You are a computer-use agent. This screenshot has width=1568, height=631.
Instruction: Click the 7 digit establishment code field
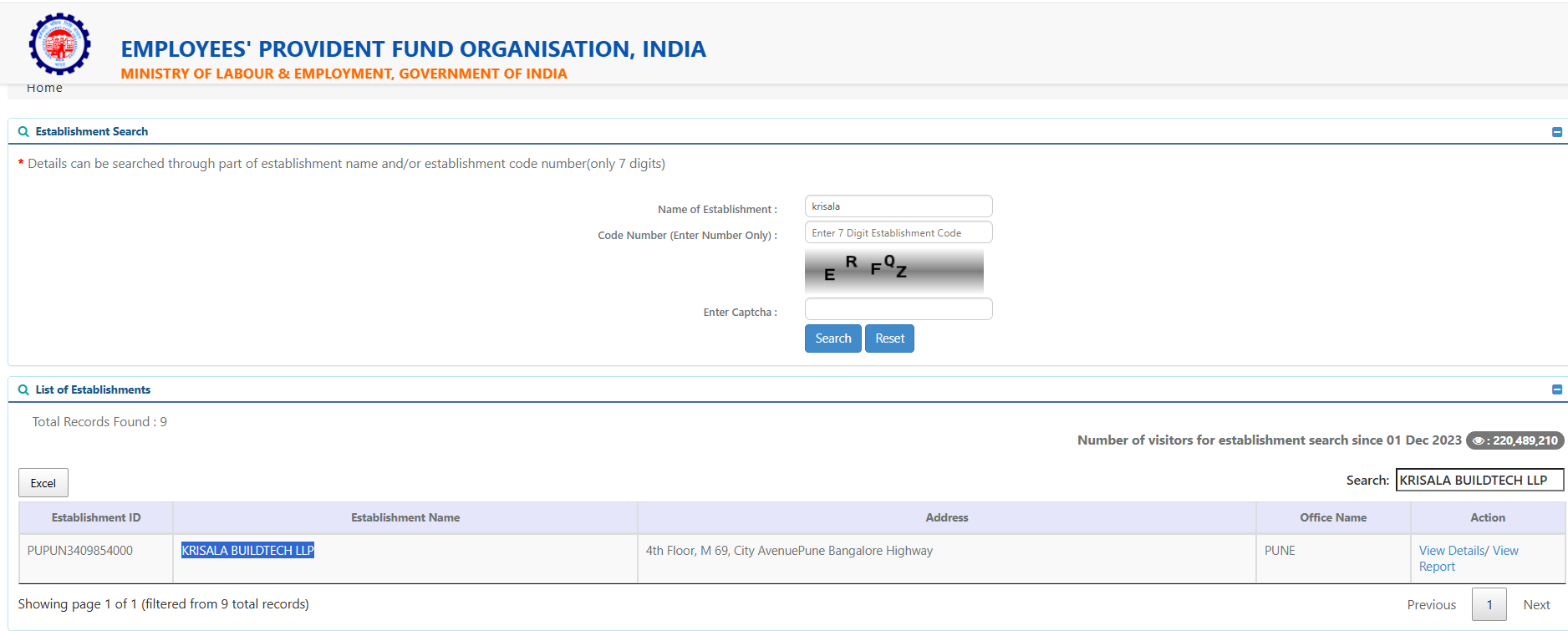898,233
